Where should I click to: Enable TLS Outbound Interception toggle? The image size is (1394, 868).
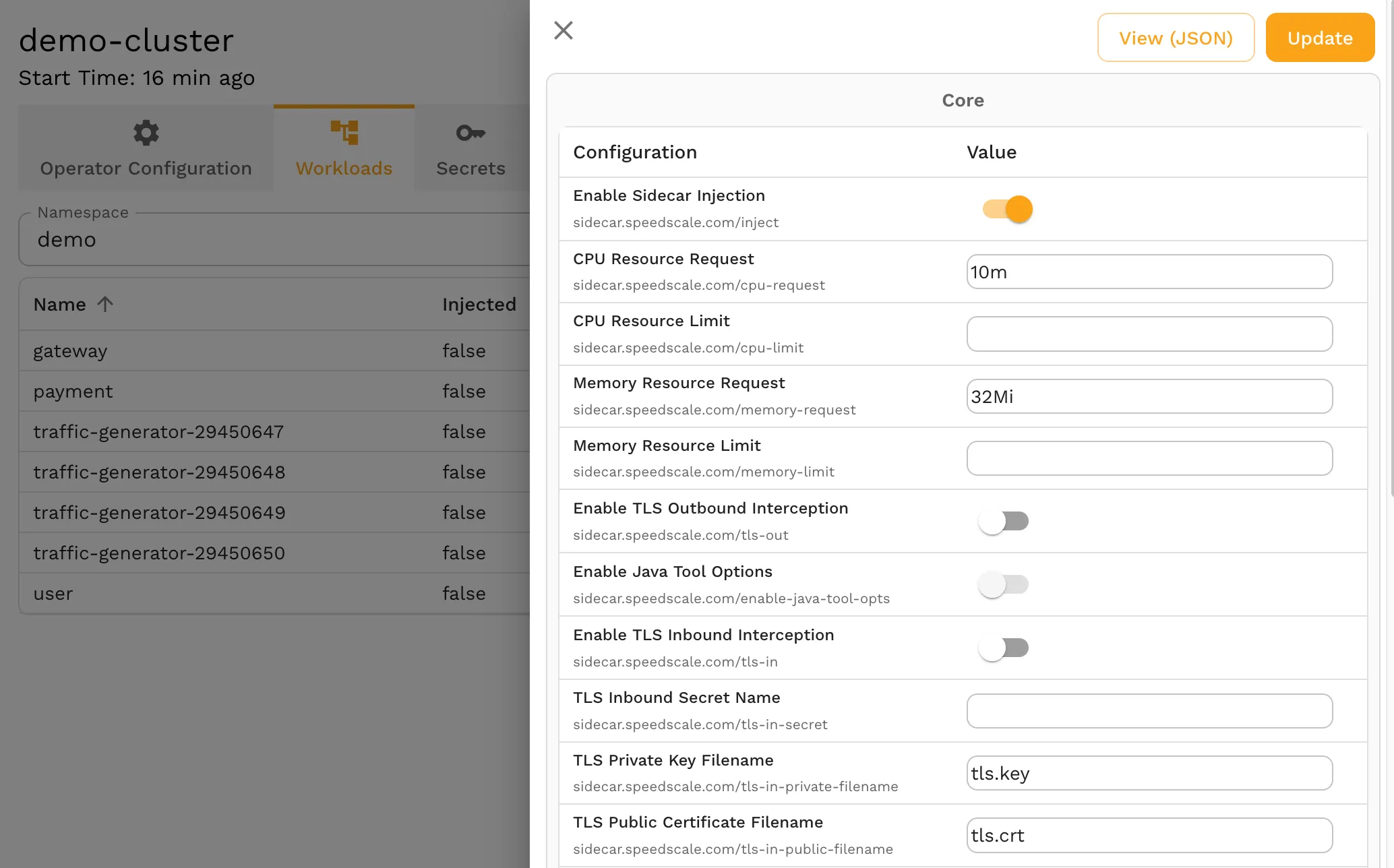pos(1004,521)
